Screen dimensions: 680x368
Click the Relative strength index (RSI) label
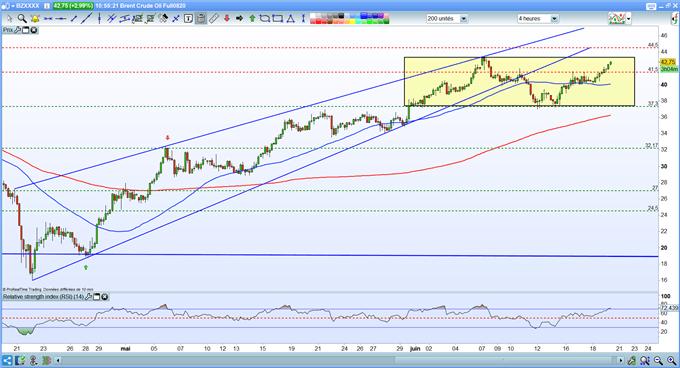click(43, 297)
